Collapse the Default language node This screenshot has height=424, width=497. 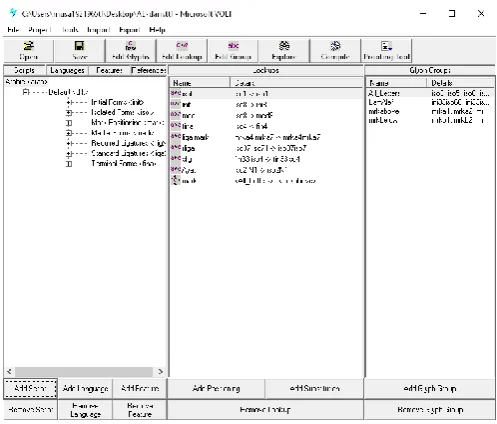coord(26,92)
